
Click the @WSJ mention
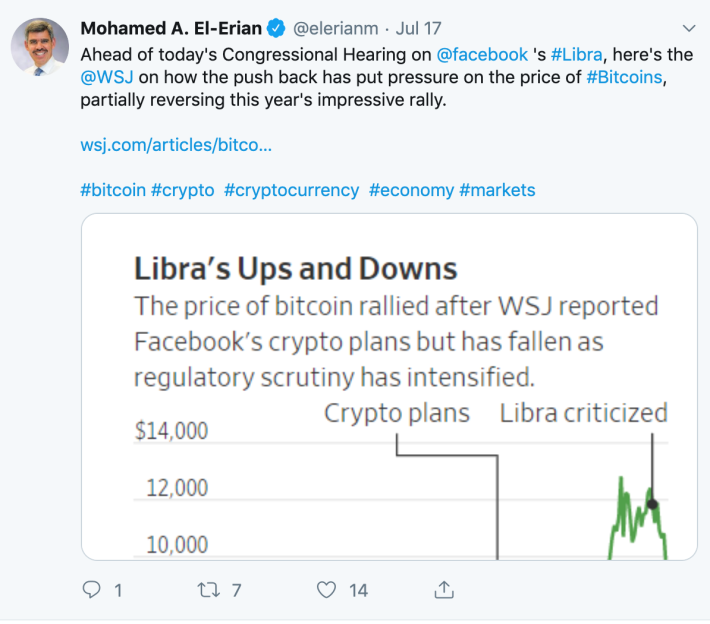(107, 77)
